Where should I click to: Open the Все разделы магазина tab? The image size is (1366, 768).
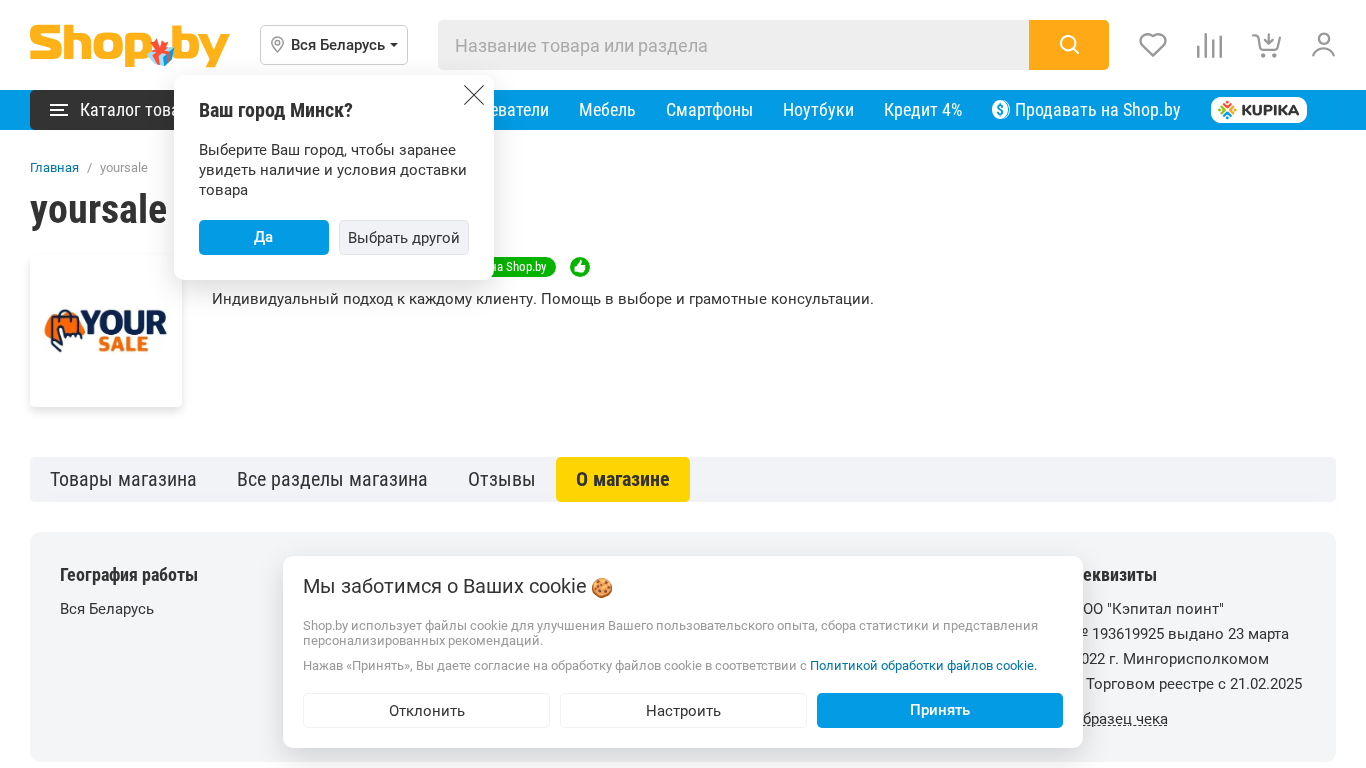332,480
